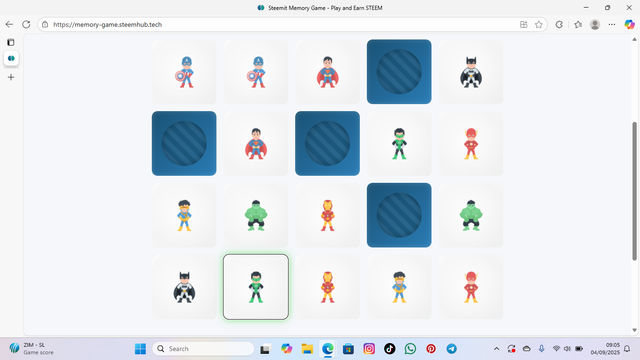Select Green Lantern card beside the Flash card
This screenshot has height=360, width=640.
[399, 143]
